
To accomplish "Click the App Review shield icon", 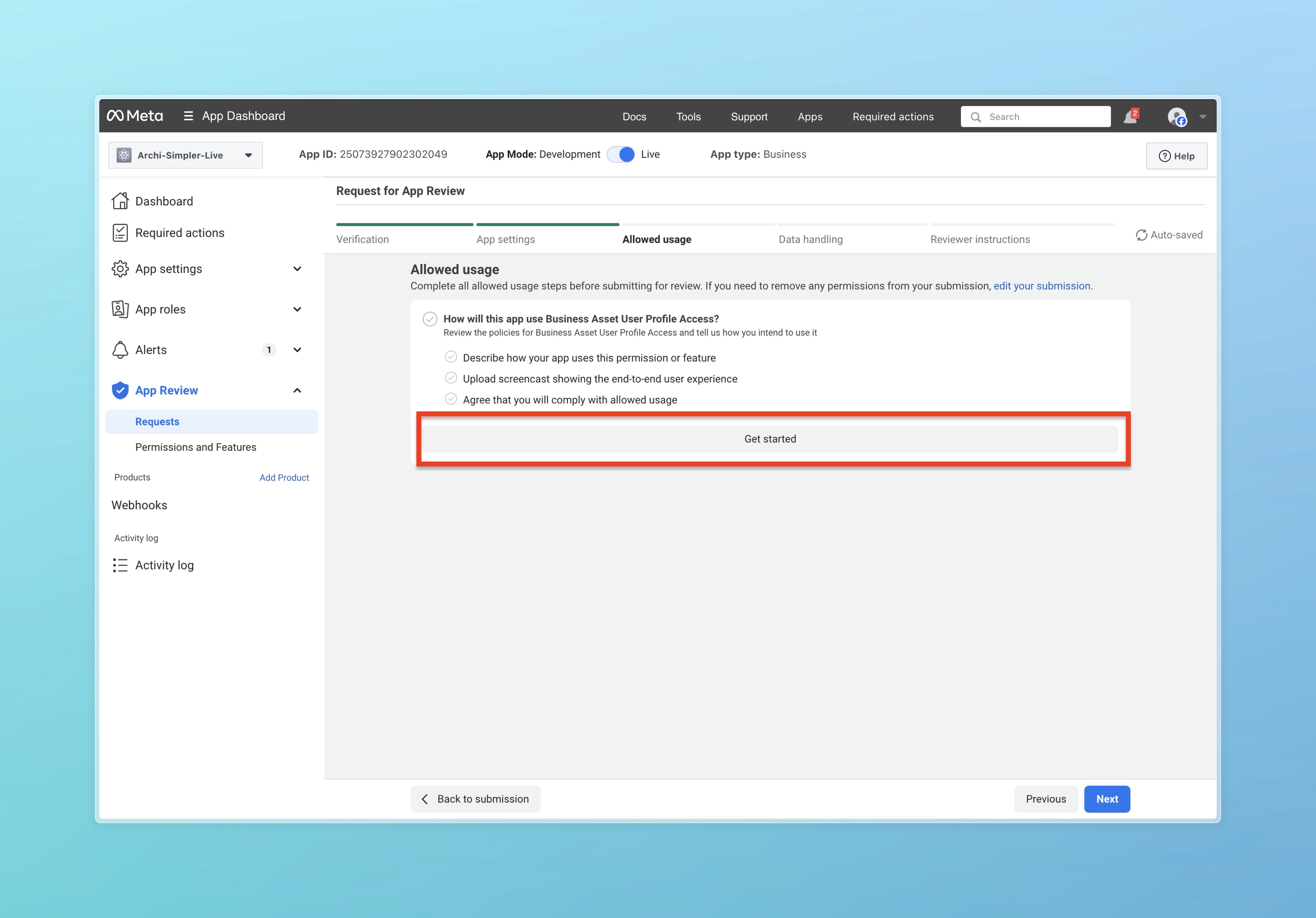I will coord(120,390).
